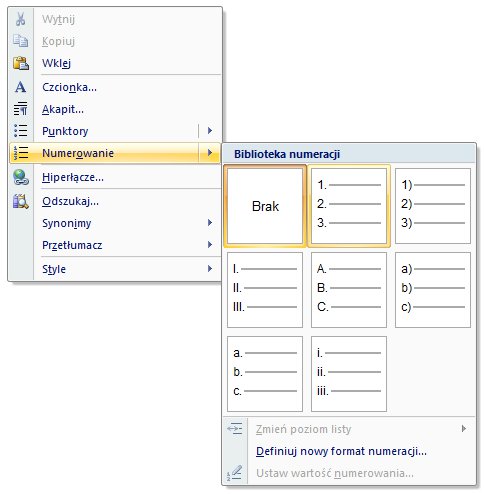Expand the Synonimy submenu arrow
484x494 pixels.
(210, 223)
